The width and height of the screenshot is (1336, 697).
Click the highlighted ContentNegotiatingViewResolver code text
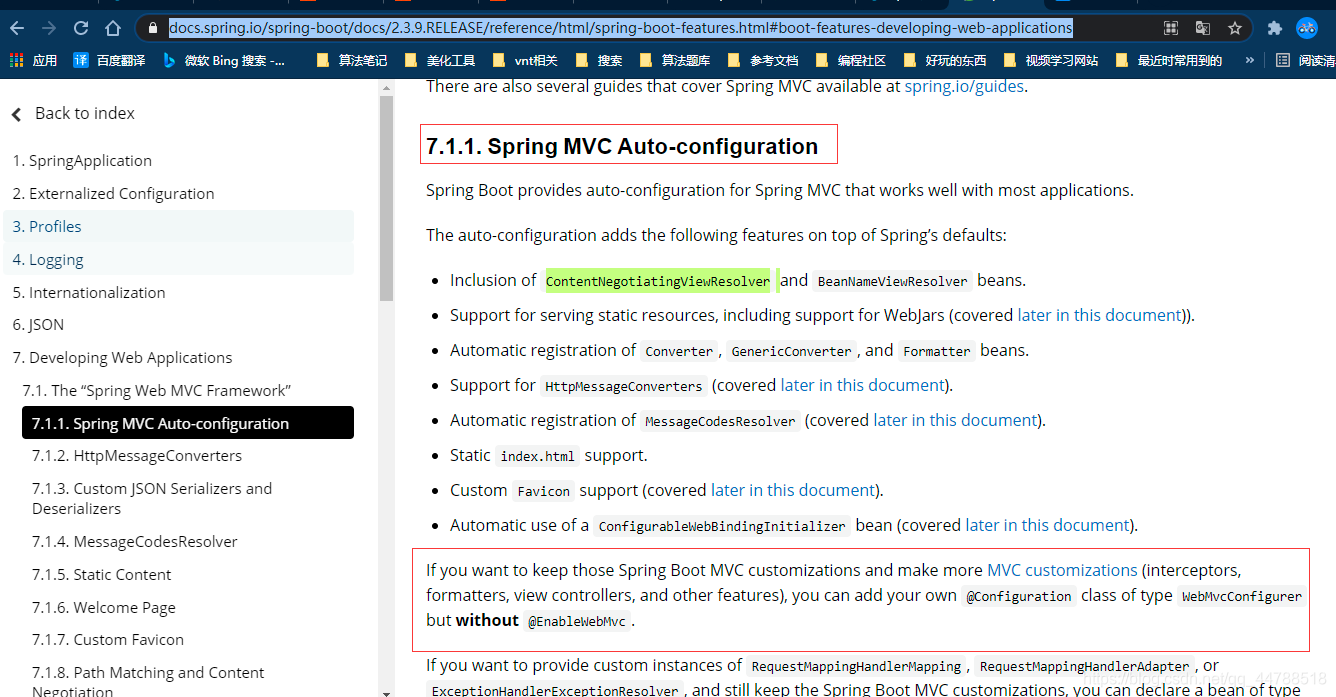(x=658, y=281)
